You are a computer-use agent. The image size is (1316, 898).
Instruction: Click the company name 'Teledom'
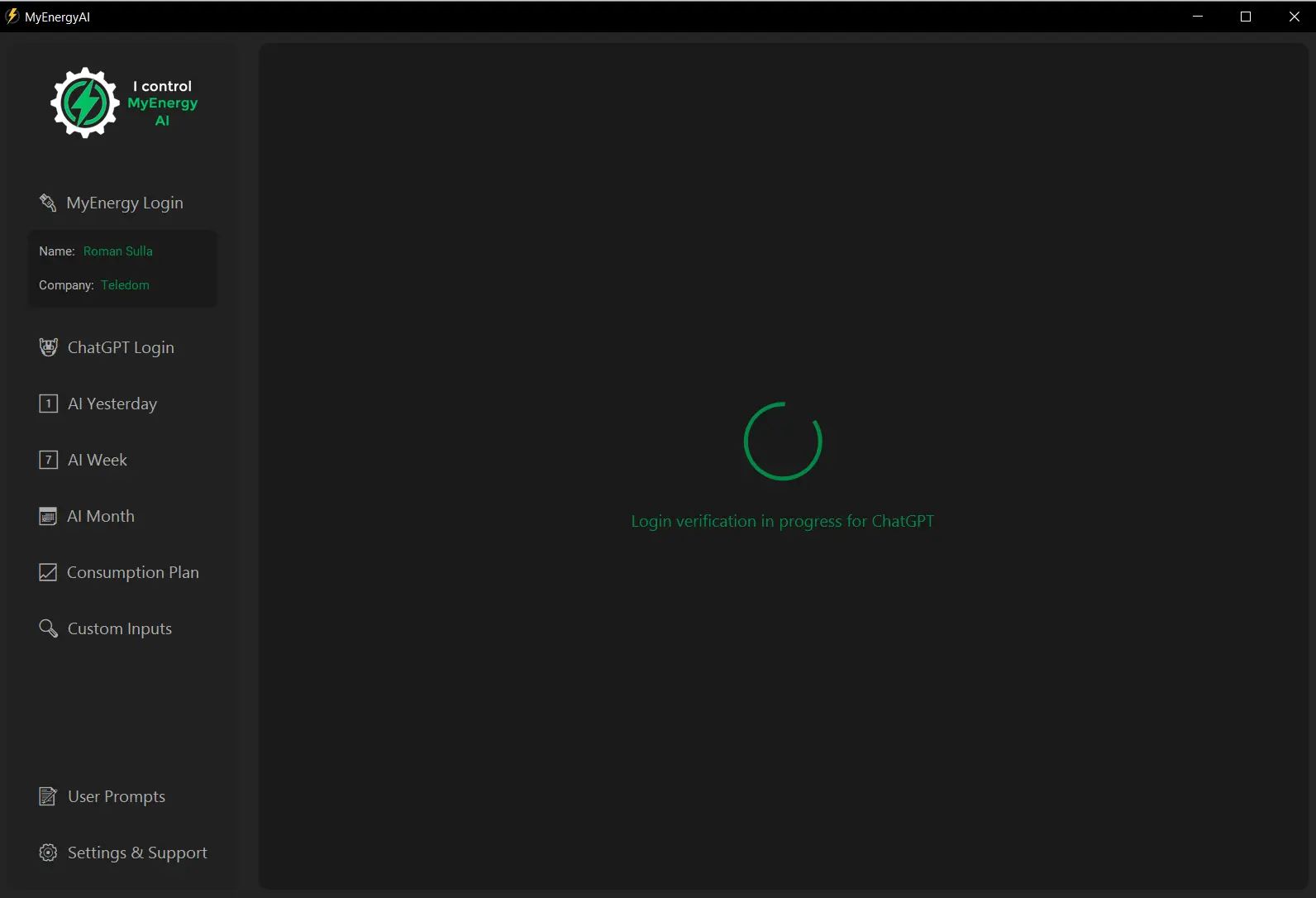click(126, 285)
